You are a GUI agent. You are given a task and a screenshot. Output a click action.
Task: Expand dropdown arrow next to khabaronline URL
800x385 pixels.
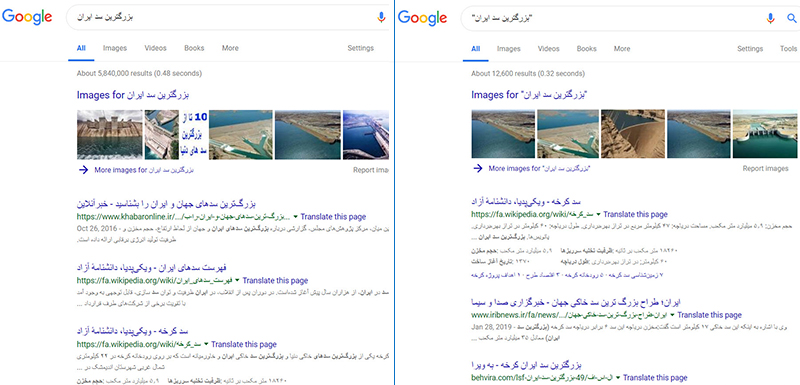coord(296,217)
